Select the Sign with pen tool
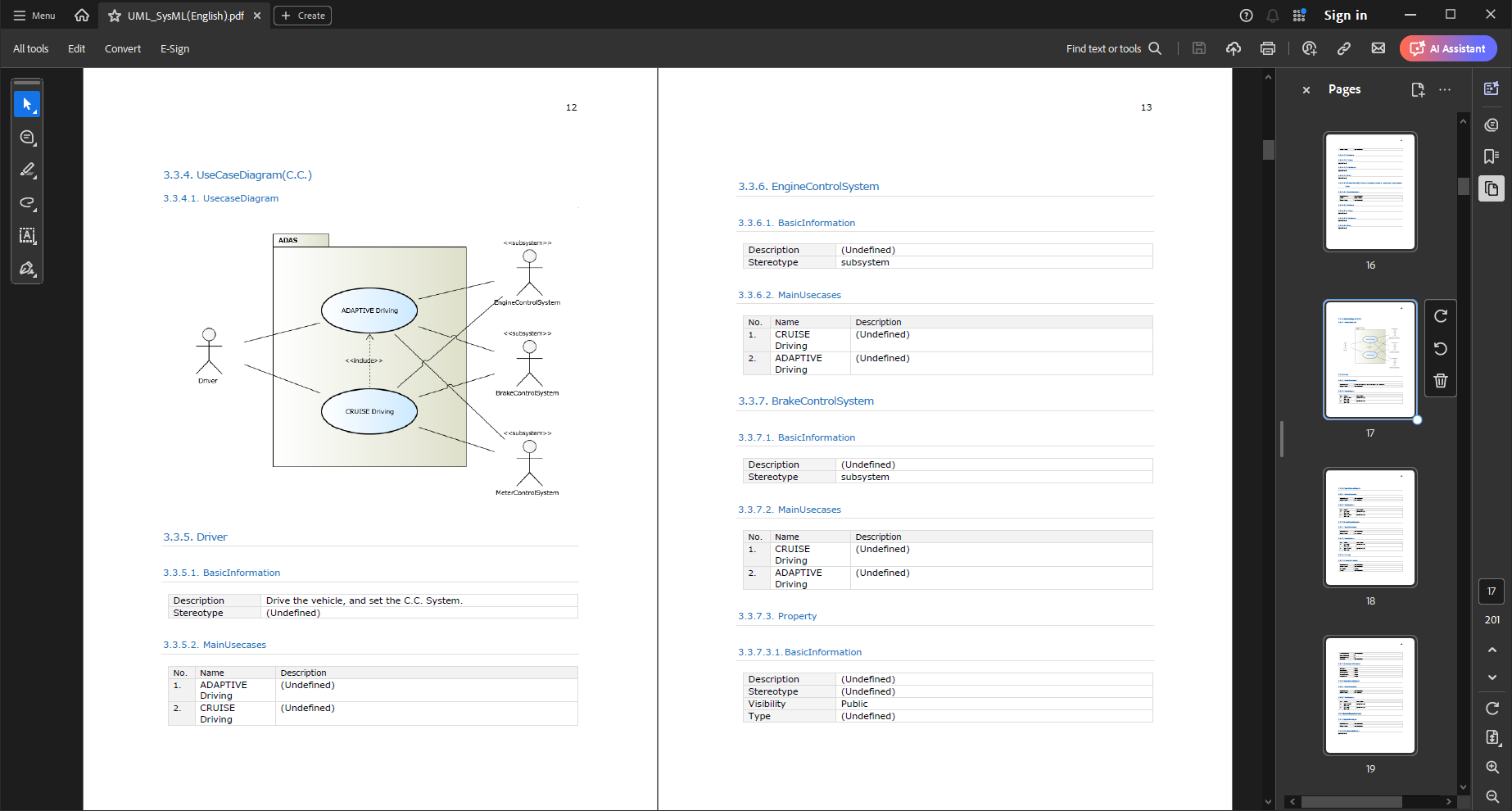Image resolution: width=1512 pixels, height=811 pixels. pos(27,269)
